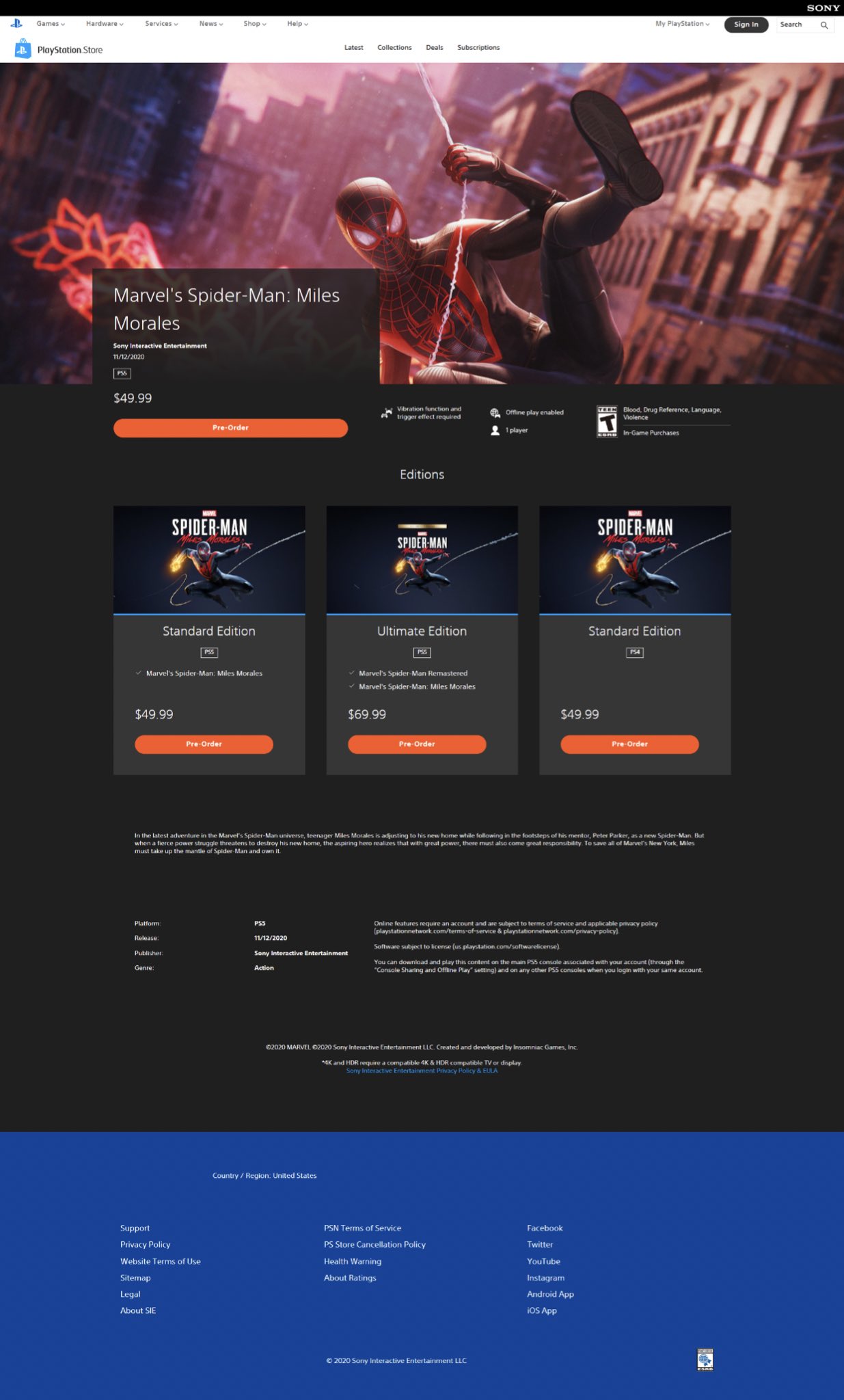Click the PS5 badge under the game title
The width and height of the screenshot is (844, 1400).
(122, 373)
